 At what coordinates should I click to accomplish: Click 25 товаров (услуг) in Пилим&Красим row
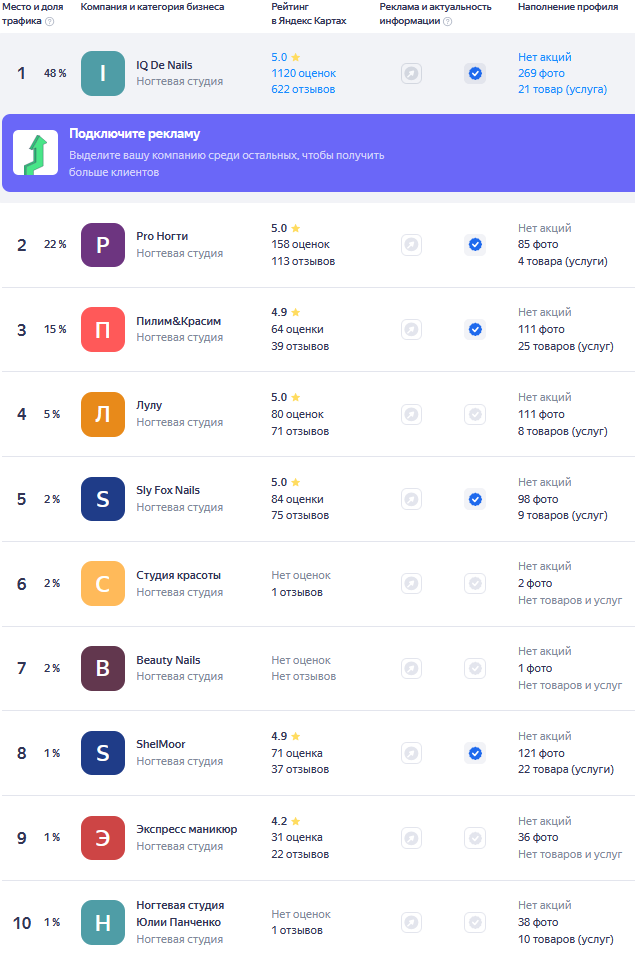coord(566,347)
